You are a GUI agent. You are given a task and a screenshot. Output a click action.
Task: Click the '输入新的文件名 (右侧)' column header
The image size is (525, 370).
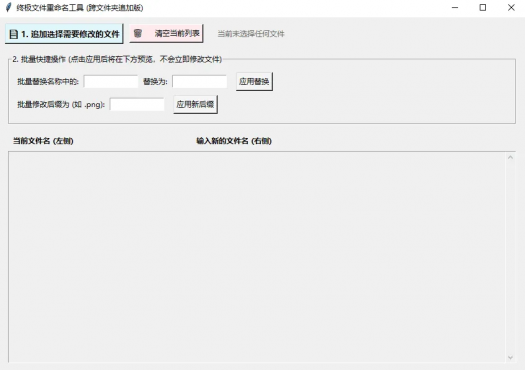234,141
